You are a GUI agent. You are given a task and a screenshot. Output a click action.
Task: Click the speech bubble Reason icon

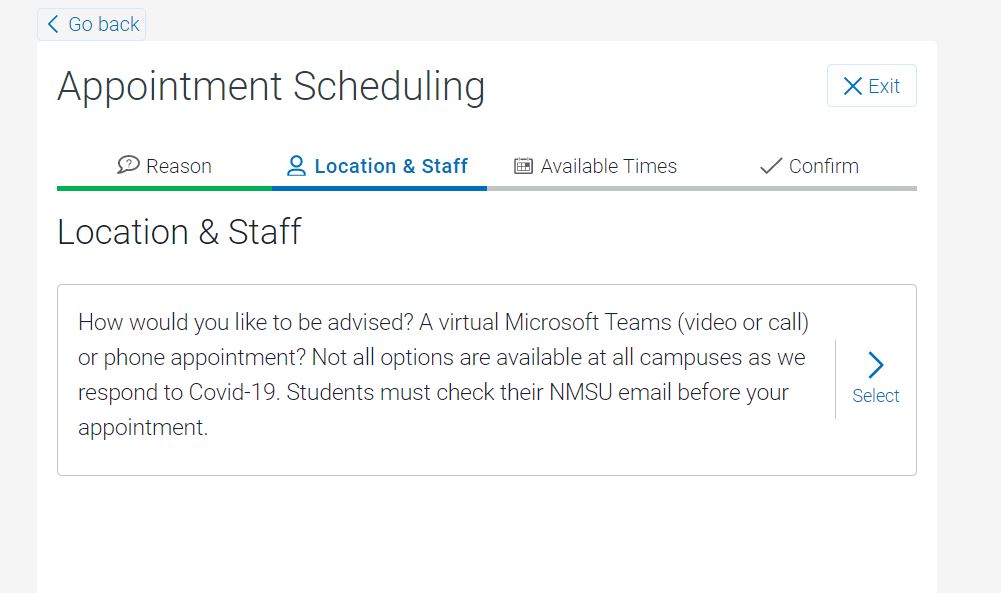click(x=128, y=165)
